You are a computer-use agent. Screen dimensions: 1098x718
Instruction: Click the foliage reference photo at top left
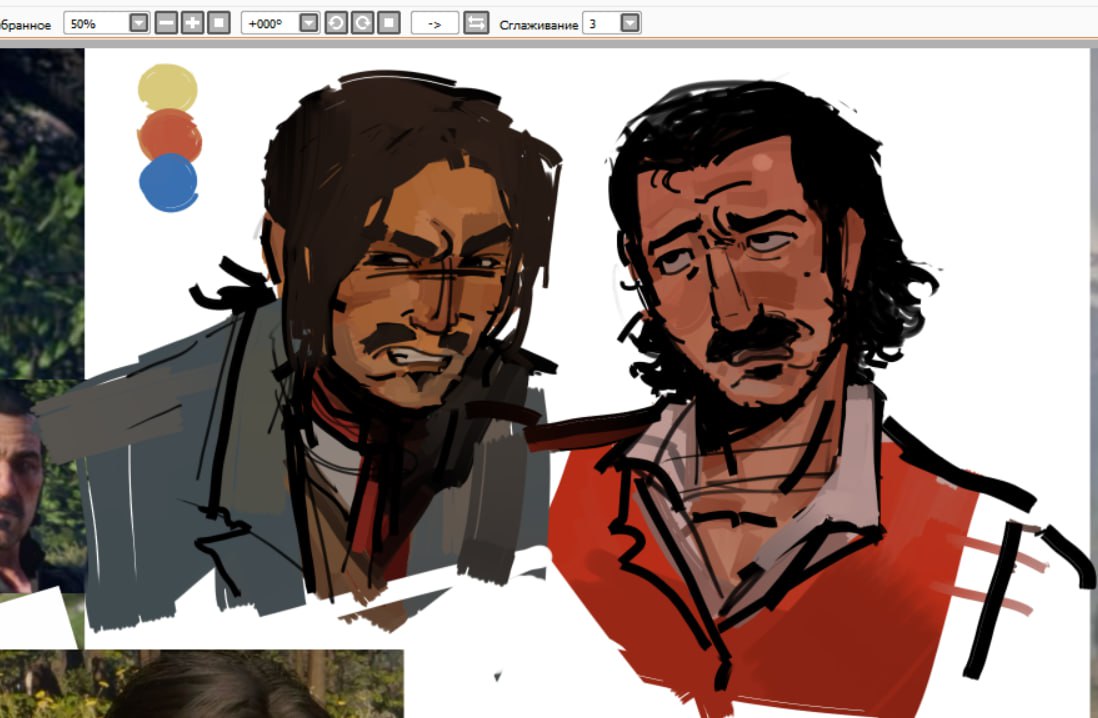point(42,214)
